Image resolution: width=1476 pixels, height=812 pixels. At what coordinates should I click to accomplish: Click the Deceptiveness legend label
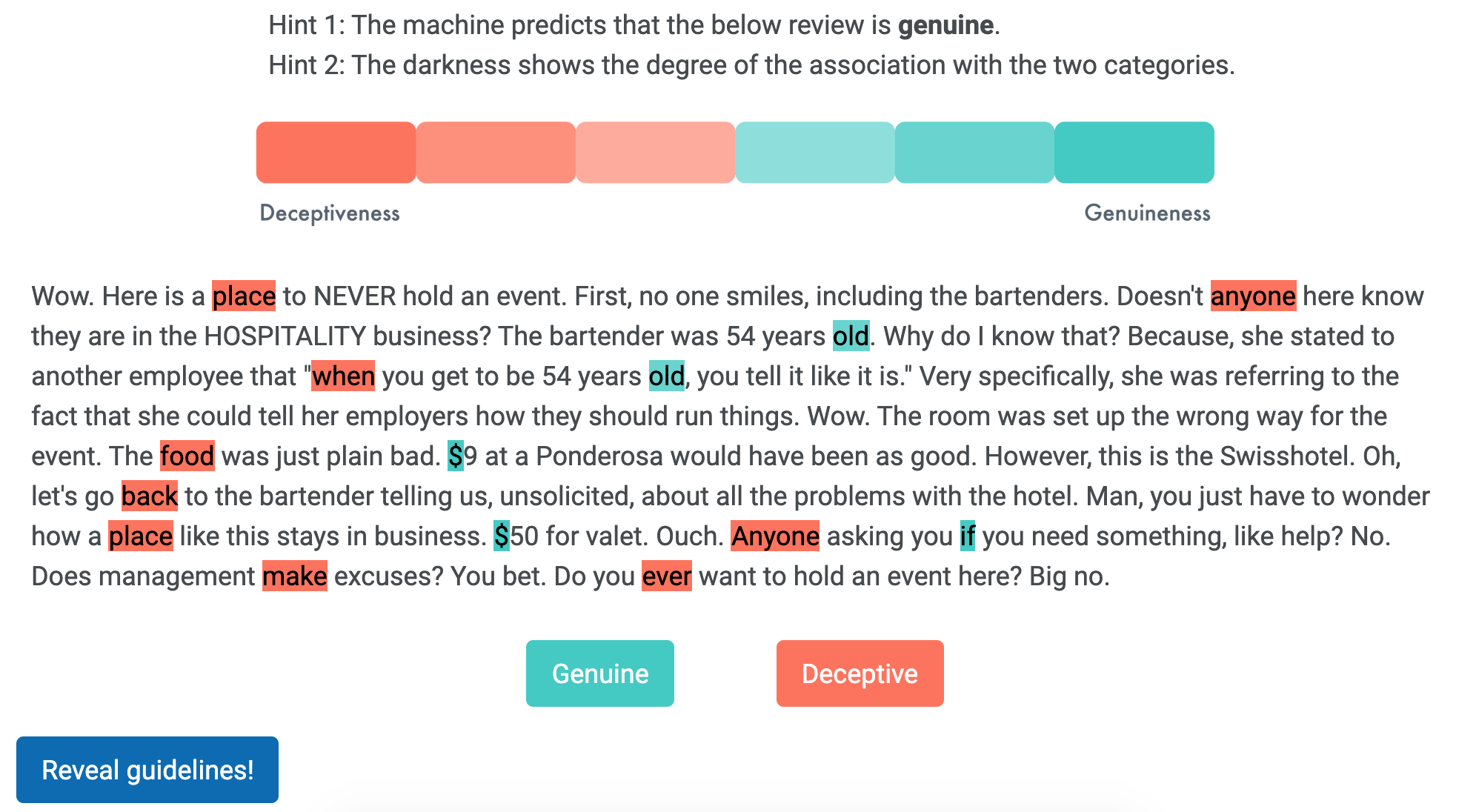pyautogui.click(x=330, y=213)
